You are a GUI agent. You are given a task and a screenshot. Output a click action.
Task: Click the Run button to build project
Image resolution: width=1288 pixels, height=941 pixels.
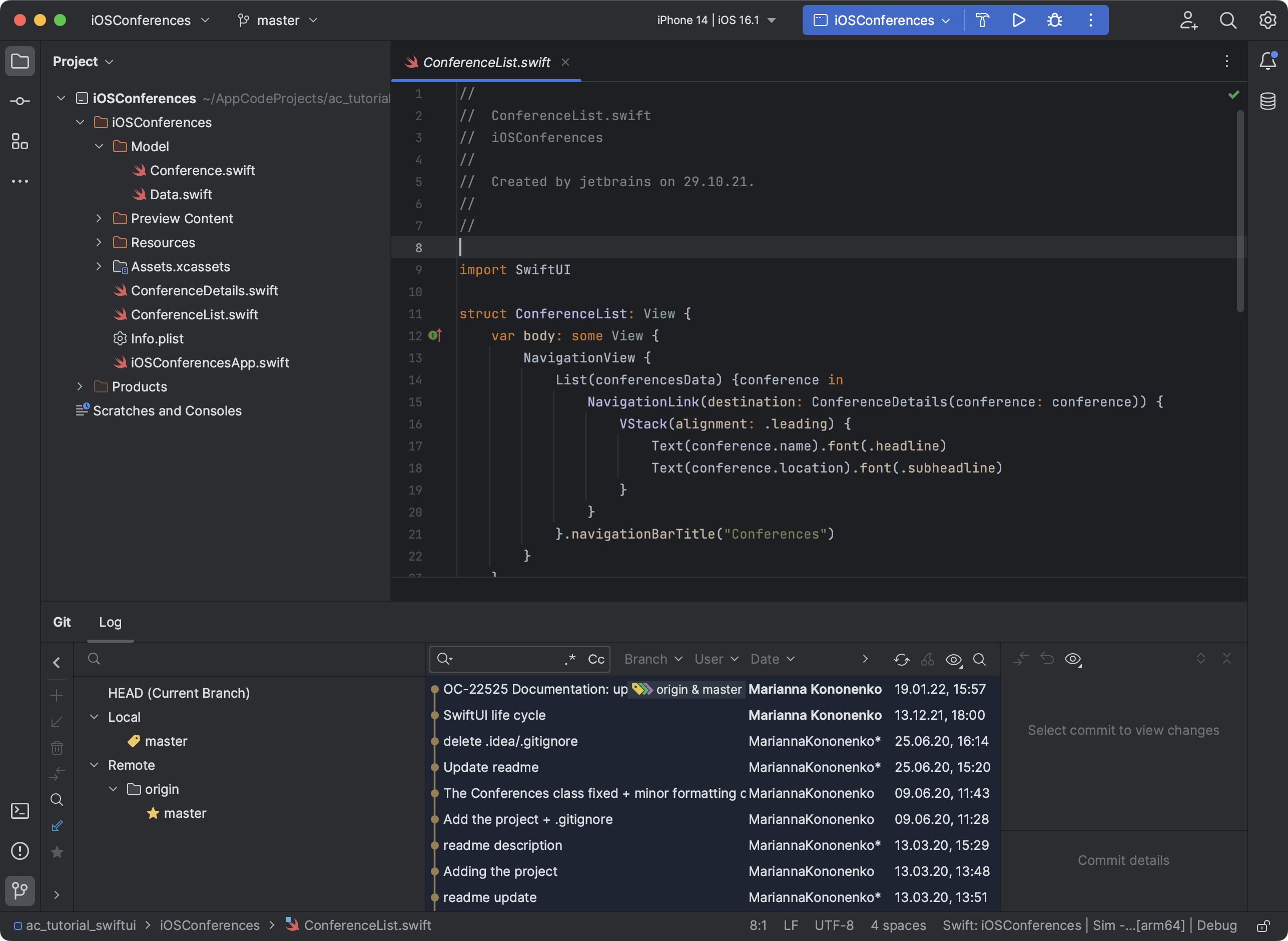pos(1018,19)
